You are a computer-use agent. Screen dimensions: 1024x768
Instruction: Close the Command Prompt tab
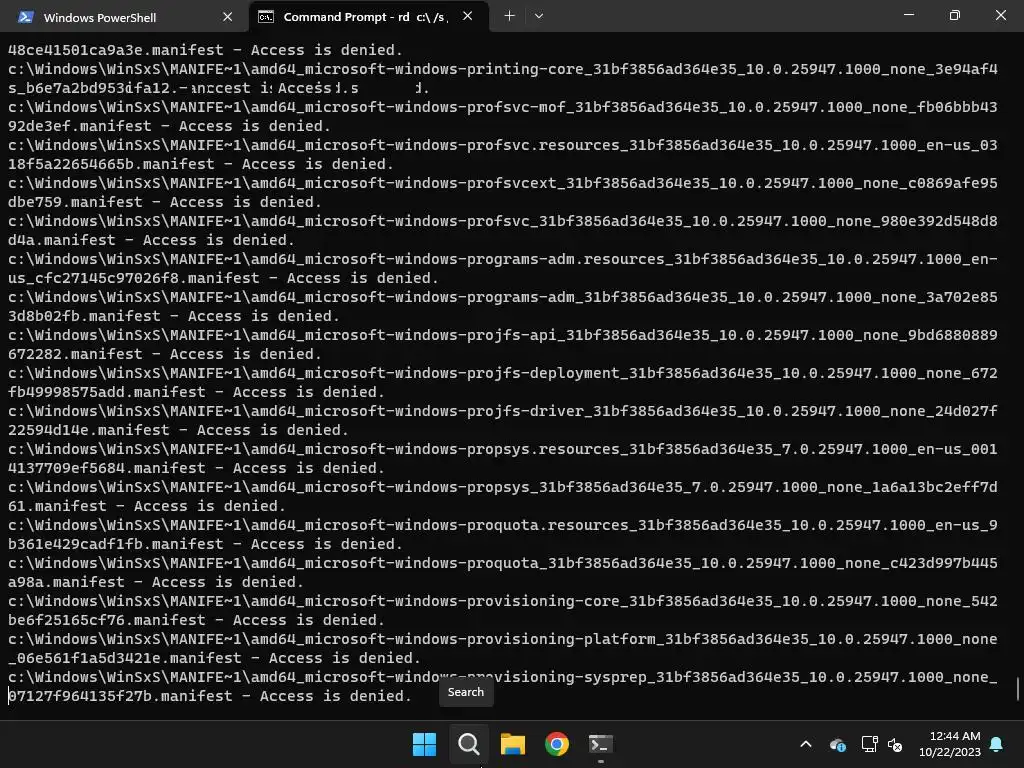click(x=468, y=16)
